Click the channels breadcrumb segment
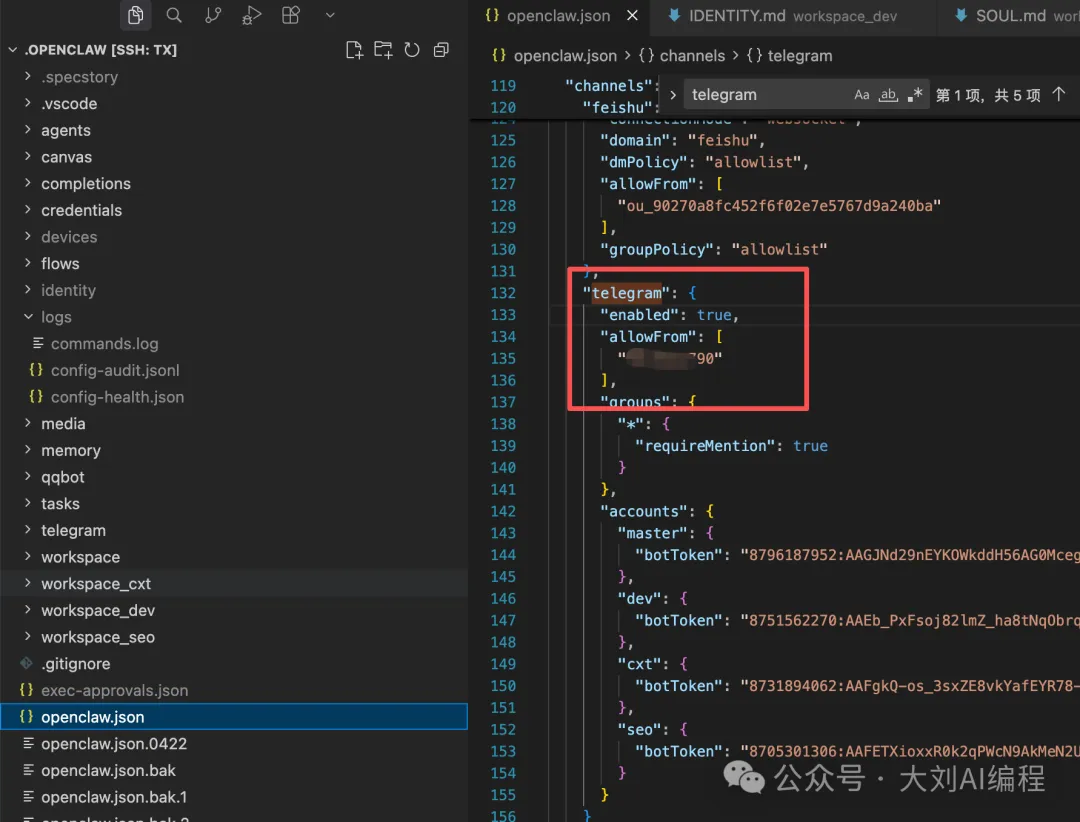 (x=691, y=56)
